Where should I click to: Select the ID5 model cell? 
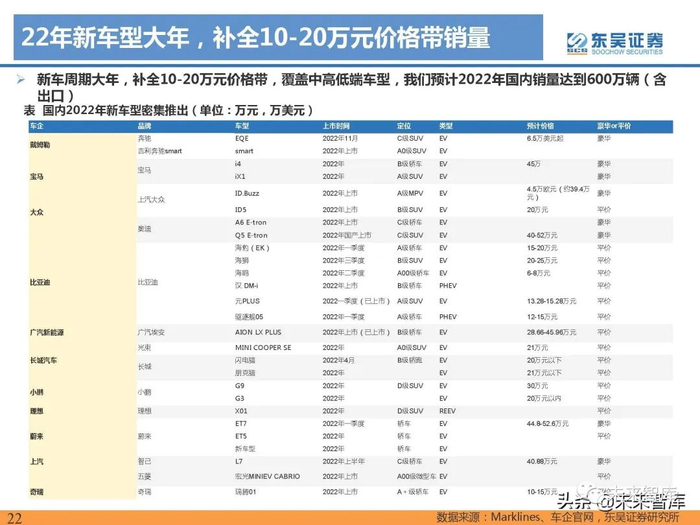point(241,209)
